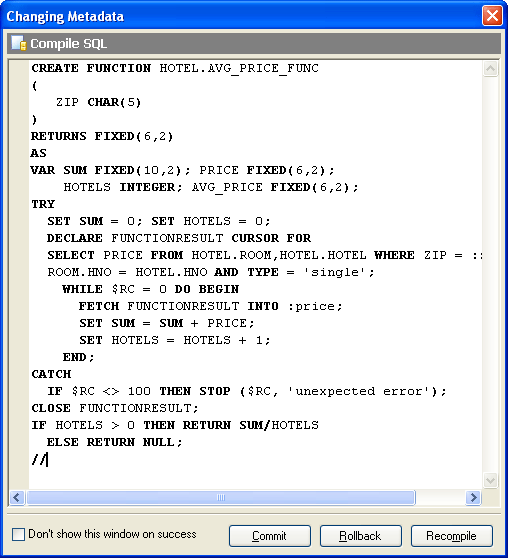Click the ELSE RETURN NULL line
The image size is (508, 558).
[x=114, y=442]
